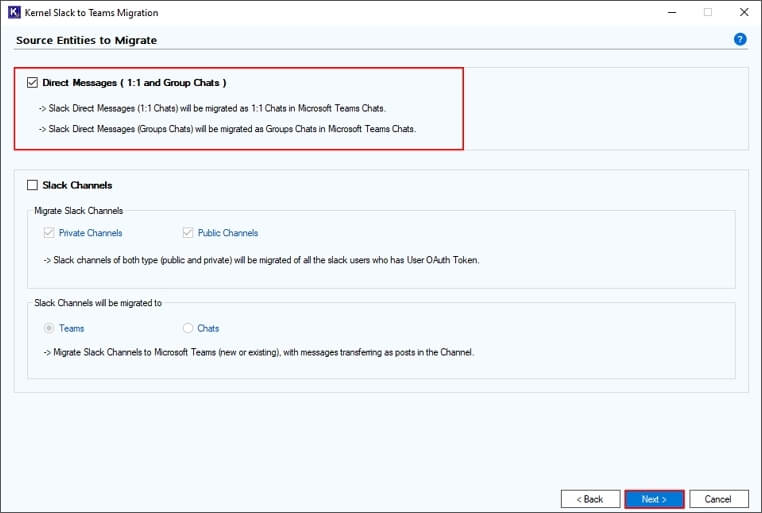Click the User OAuth Token description text

[261, 260]
